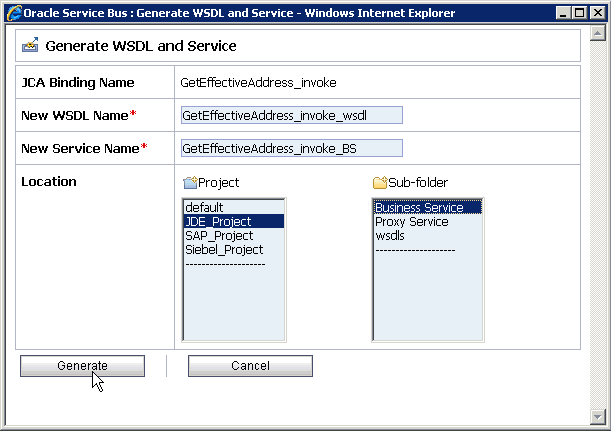Screen dimensions: 611x431
Task: Select Proxy Service sub-folder
Action: click(x=428, y=221)
